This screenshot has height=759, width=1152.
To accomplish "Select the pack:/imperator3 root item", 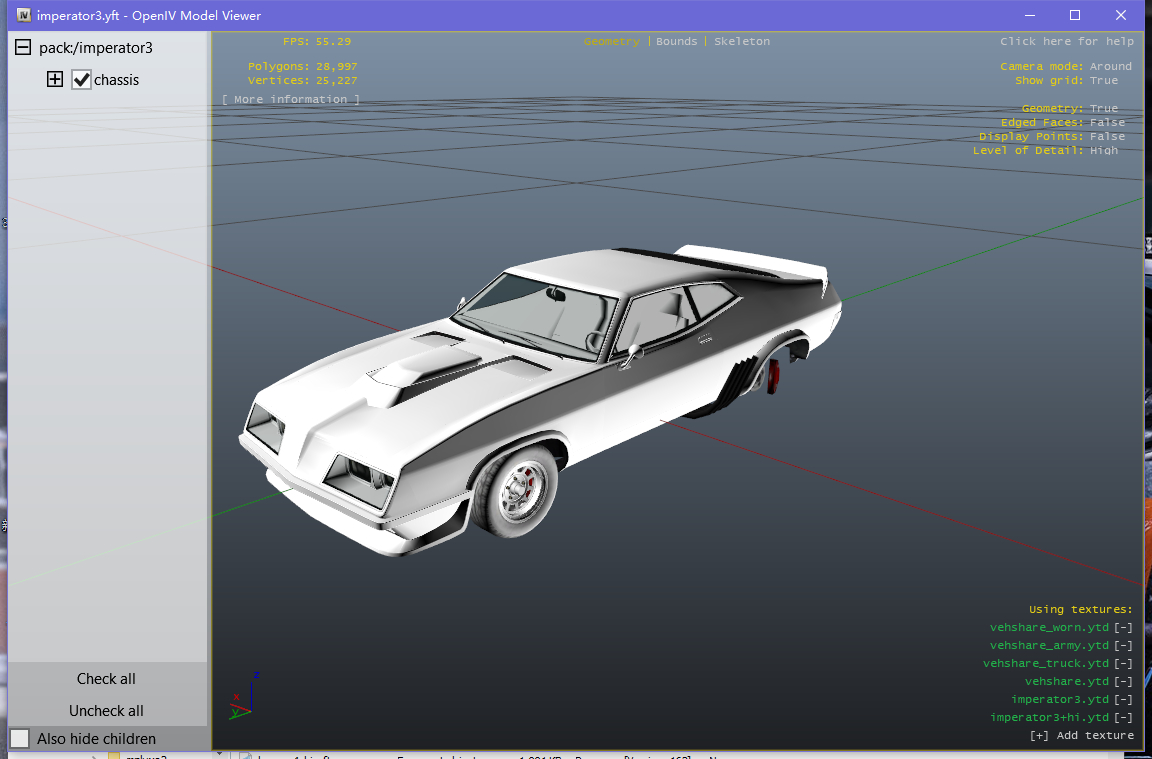I will (x=96, y=48).
